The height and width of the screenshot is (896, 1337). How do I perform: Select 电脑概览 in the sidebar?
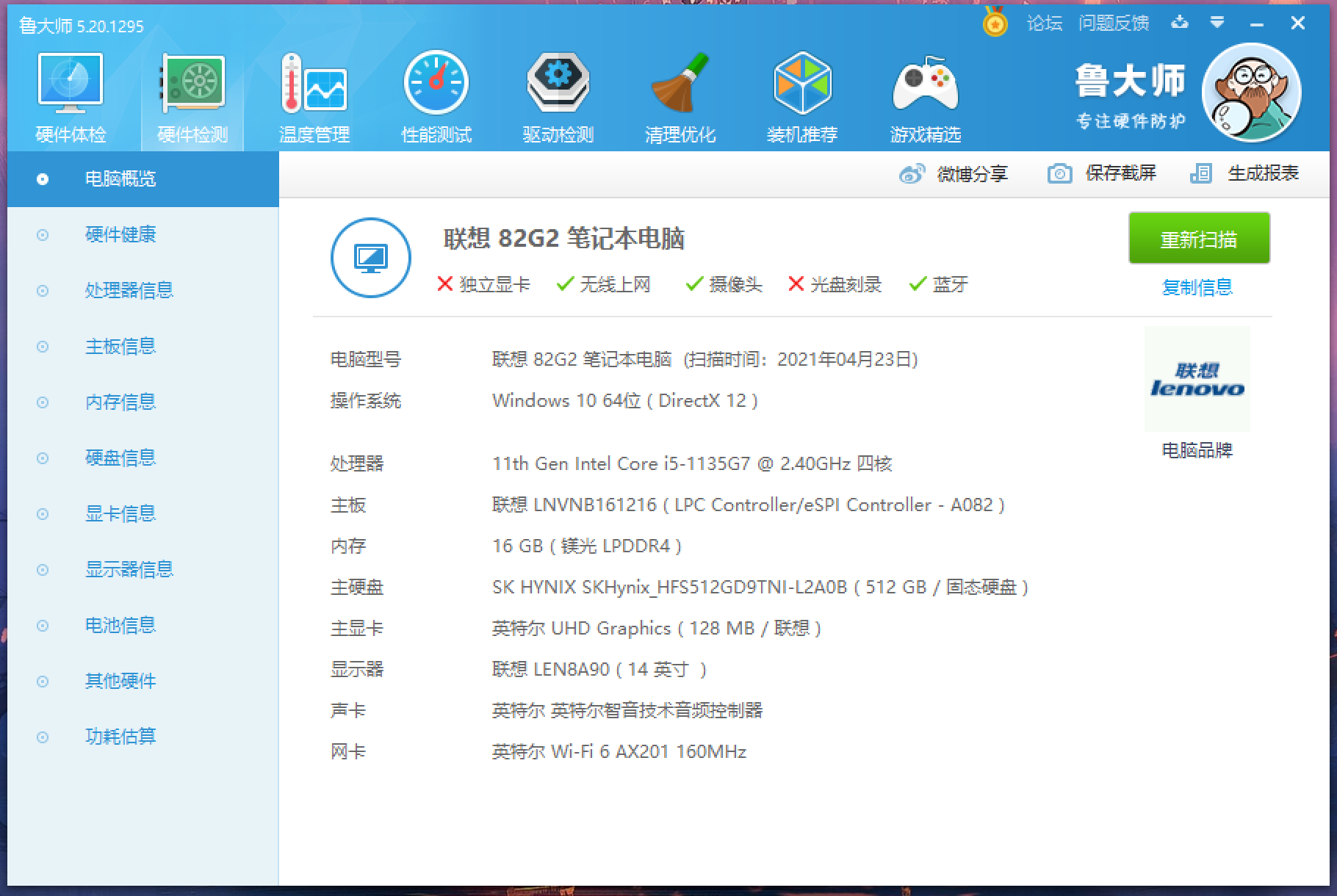[x=143, y=179]
